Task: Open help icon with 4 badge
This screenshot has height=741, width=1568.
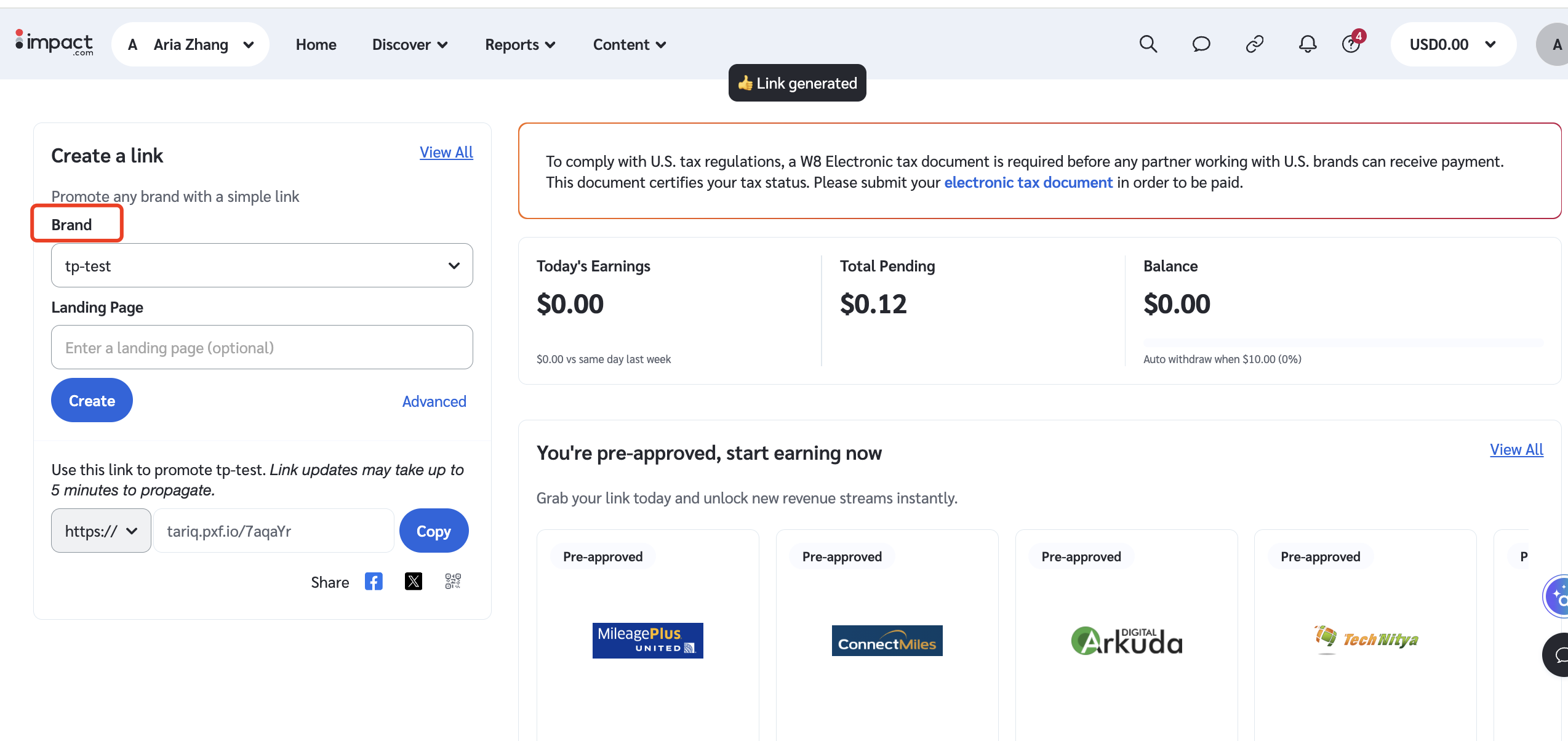Action: (1353, 43)
